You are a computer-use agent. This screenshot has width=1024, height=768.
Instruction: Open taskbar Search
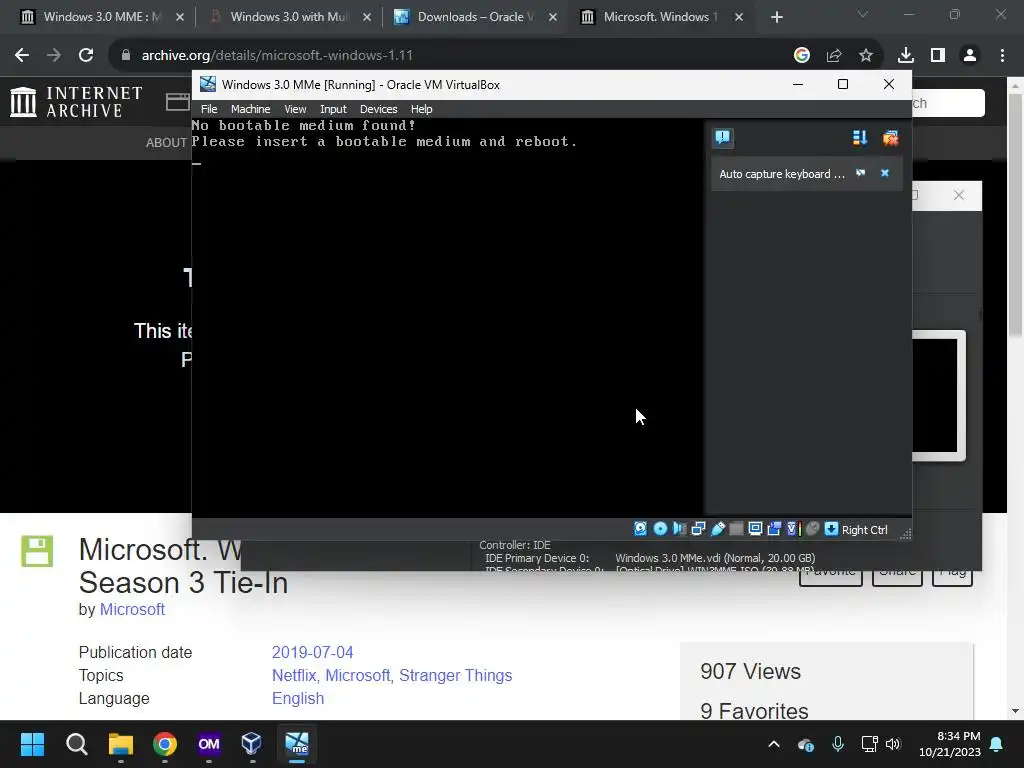pyautogui.click(x=76, y=744)
